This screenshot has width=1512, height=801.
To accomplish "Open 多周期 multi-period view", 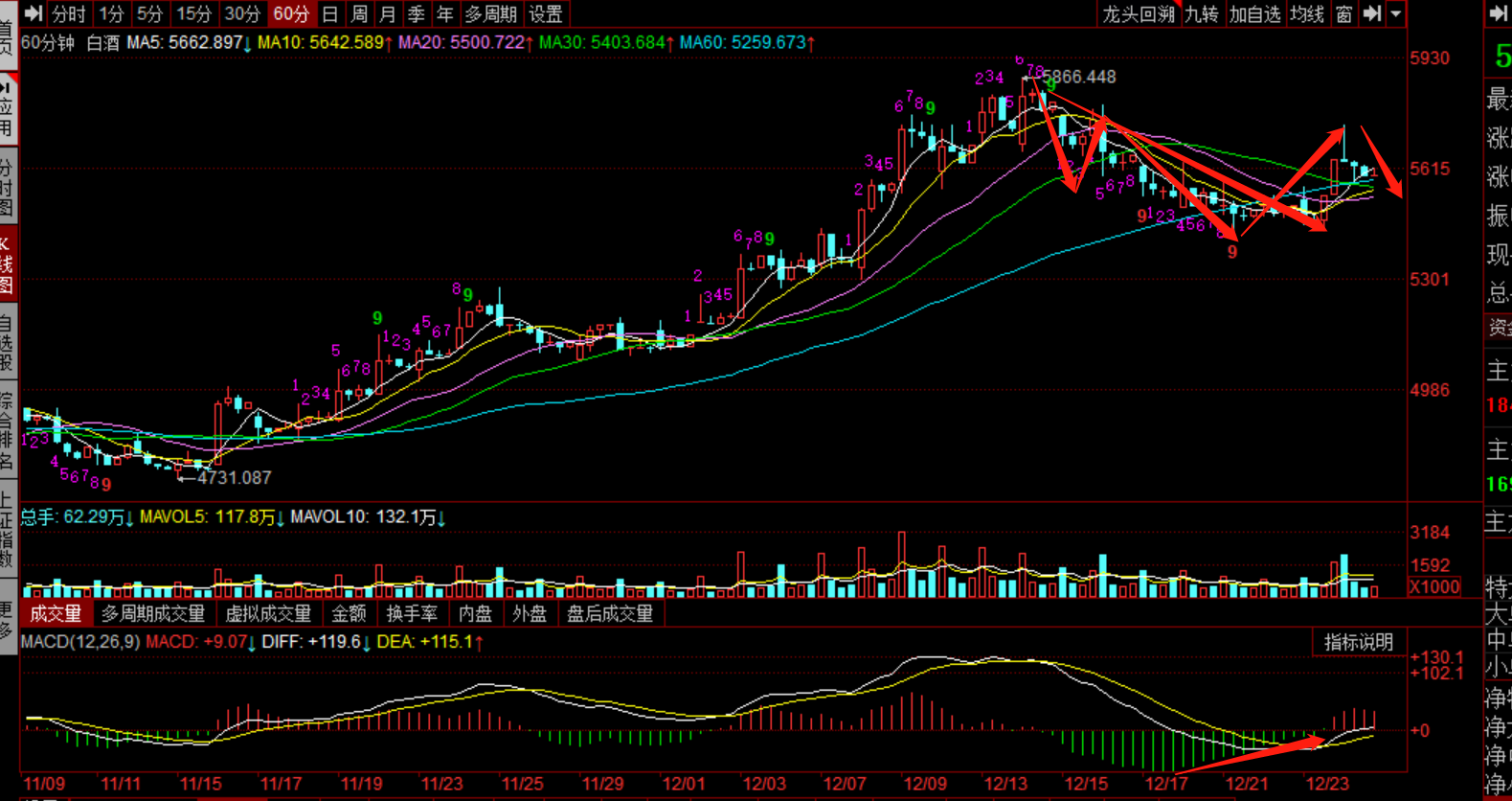I will click(491, 13).
